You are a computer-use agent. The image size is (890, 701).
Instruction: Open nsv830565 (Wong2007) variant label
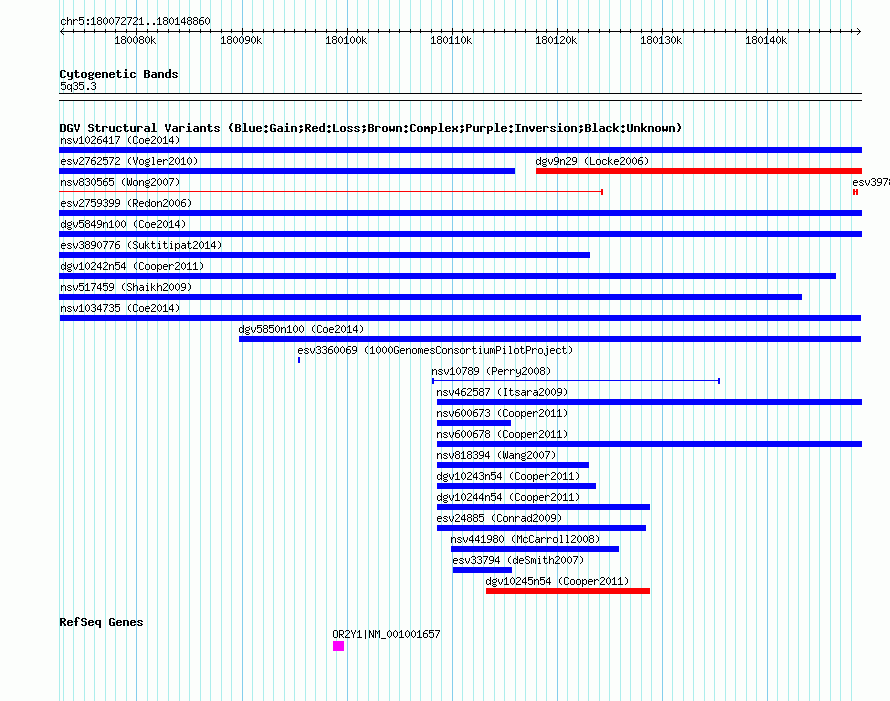pos(120,182)
